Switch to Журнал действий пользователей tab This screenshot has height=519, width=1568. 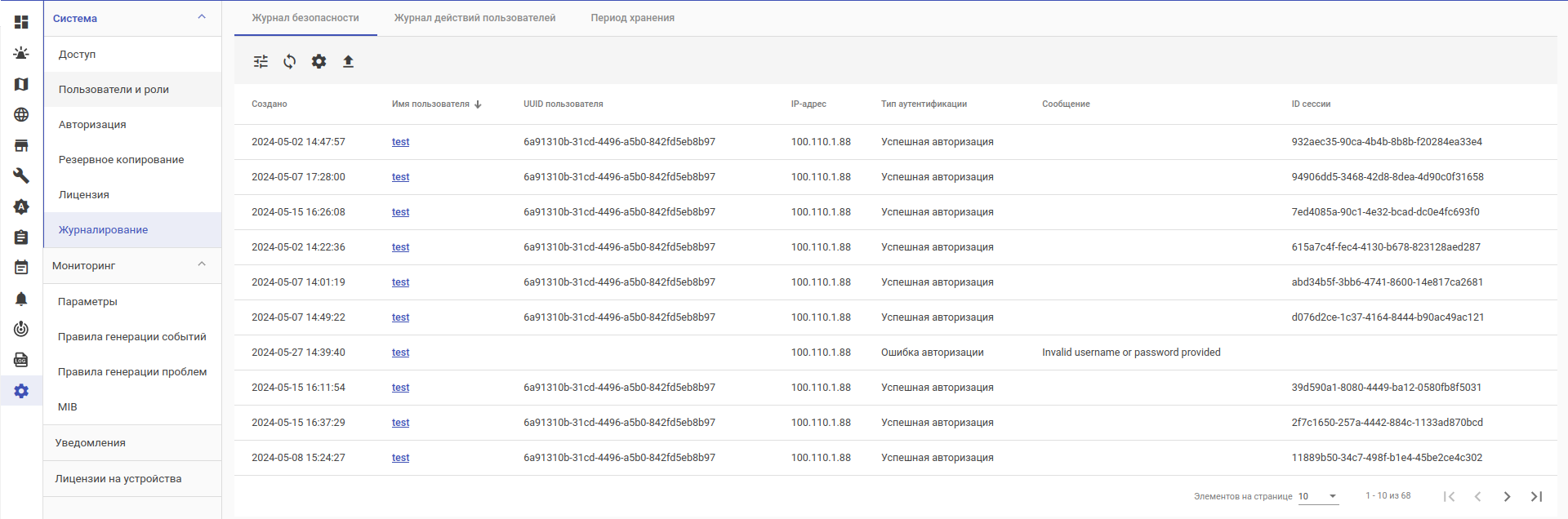click(x=474, y=18)
